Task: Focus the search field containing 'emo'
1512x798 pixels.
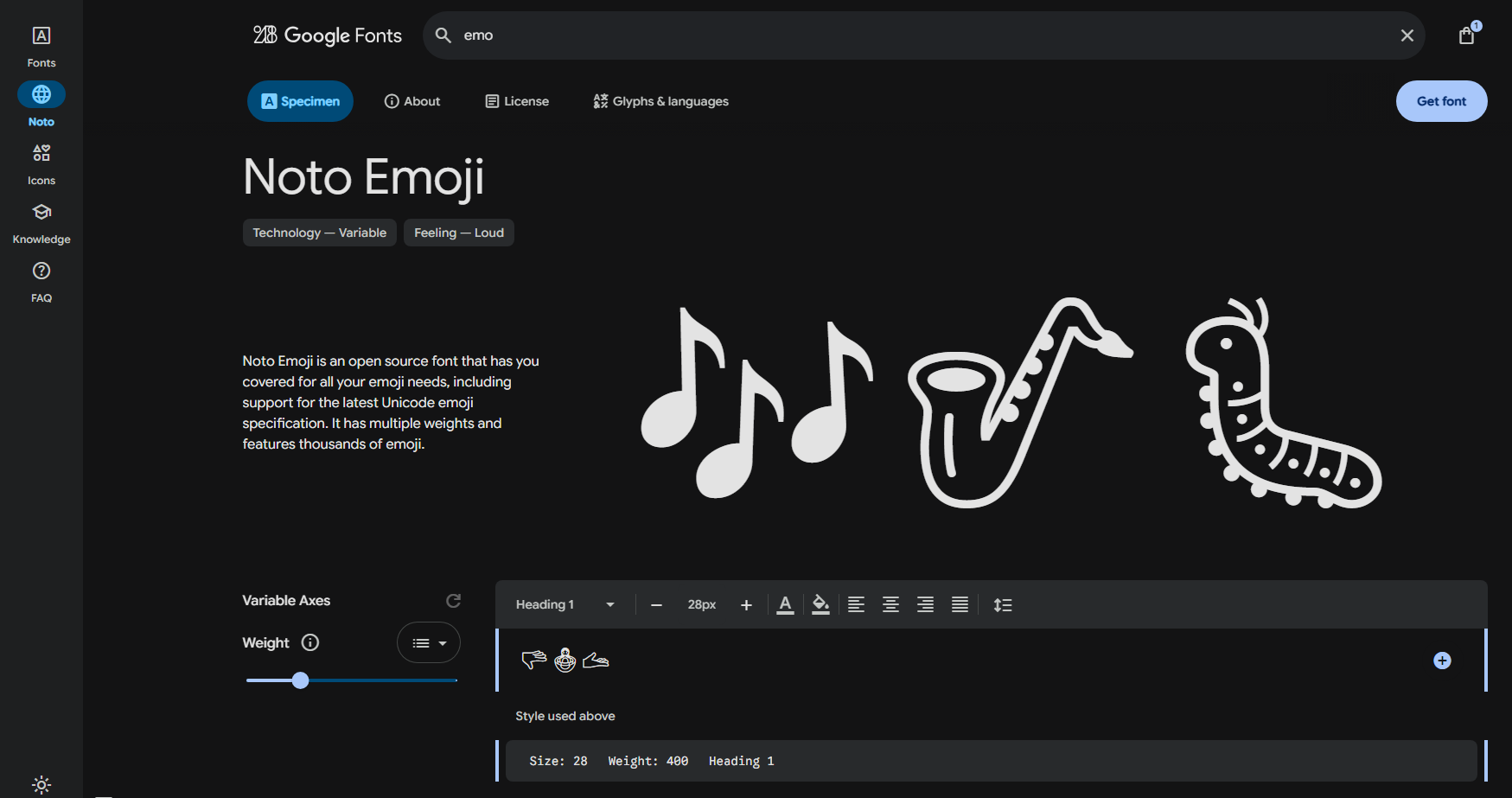Action: [x=923, y=35]
